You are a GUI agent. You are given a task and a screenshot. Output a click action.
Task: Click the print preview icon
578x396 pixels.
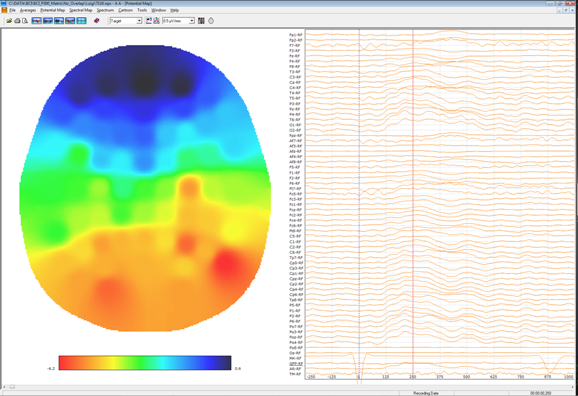[25, 21]
